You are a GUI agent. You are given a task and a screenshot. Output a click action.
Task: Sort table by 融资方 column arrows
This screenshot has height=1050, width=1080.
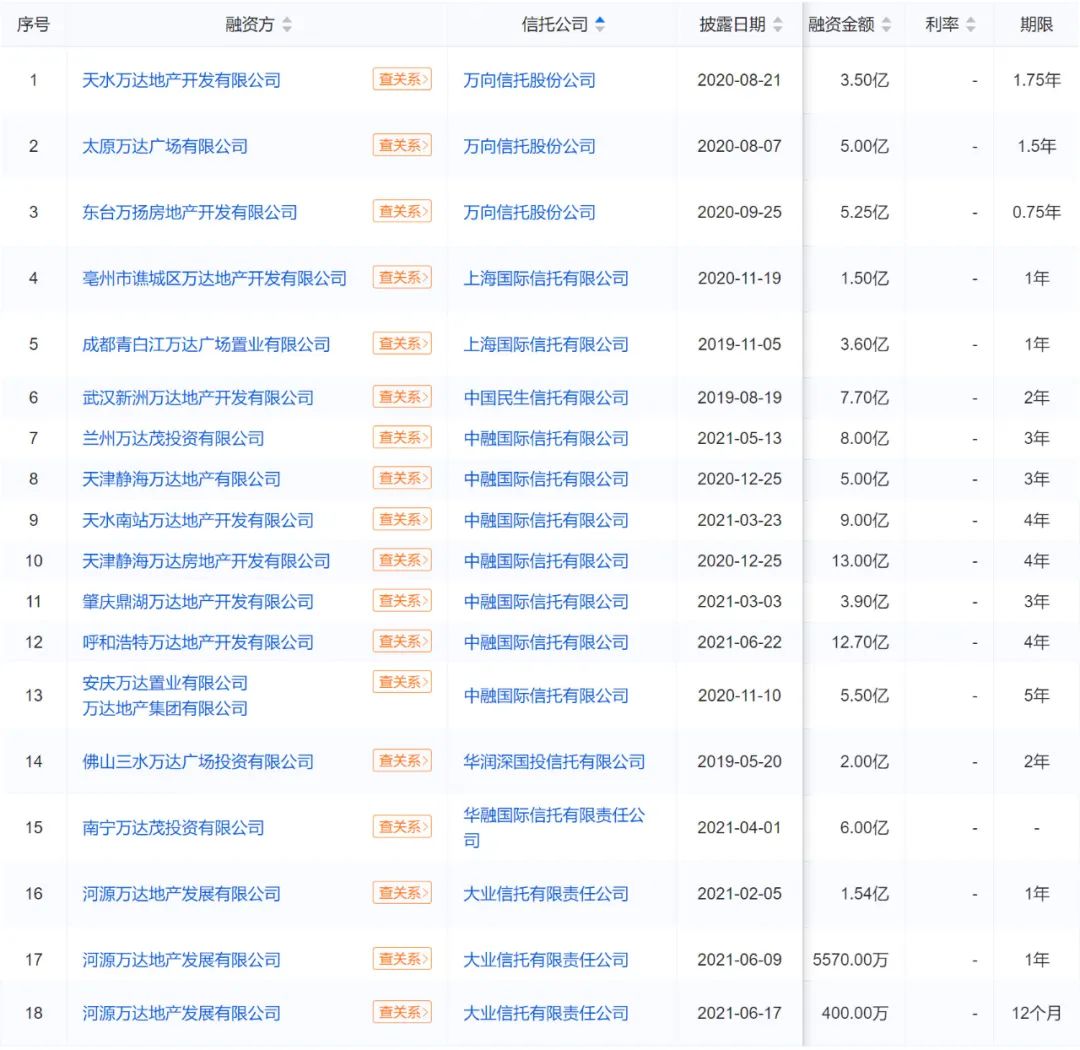287,25
